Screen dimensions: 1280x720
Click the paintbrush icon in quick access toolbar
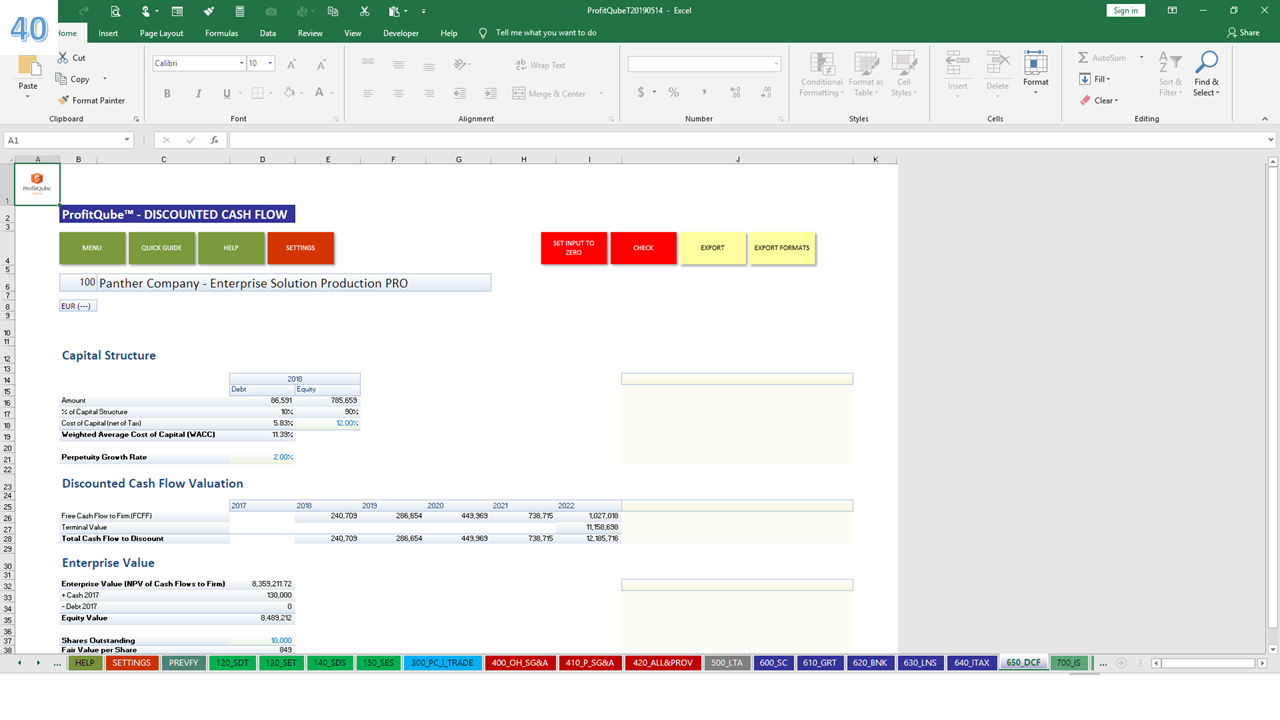[x=208, y=11]
